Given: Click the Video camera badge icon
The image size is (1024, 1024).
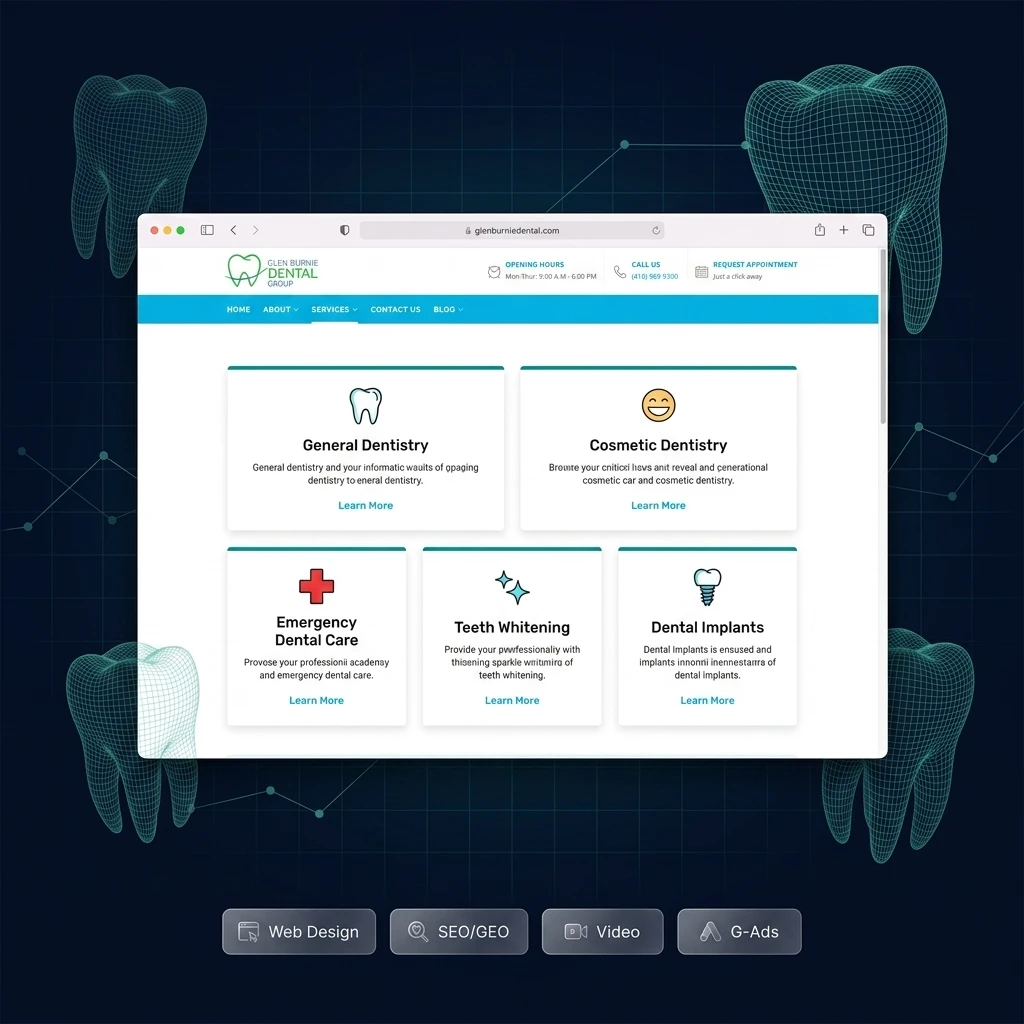Looking at the screenshot, I should click(x=575, y=931).
